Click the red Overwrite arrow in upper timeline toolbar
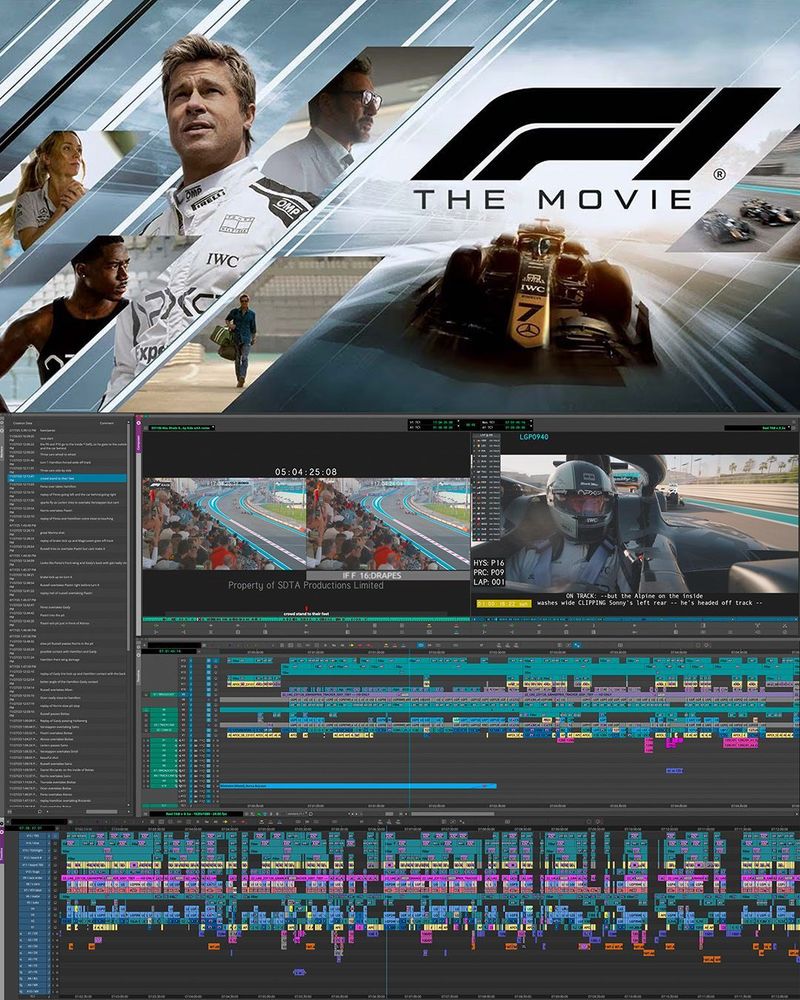The height and width of the screenshot is (1000, 800). [x=360, y=645]
